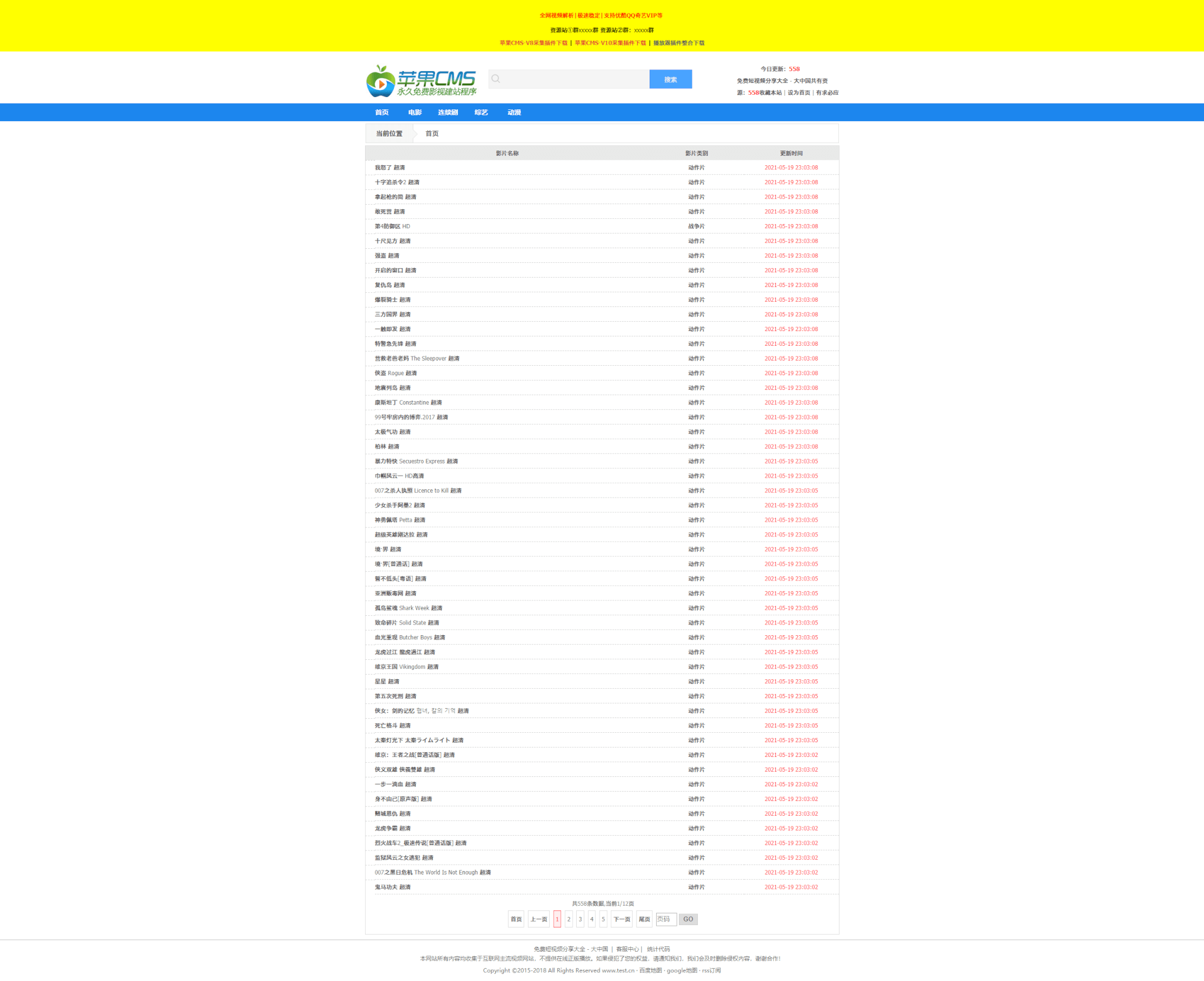Open the rss订阅 footer link
The height and width of the screenshot is (981, 1204).
click(711, 970)
